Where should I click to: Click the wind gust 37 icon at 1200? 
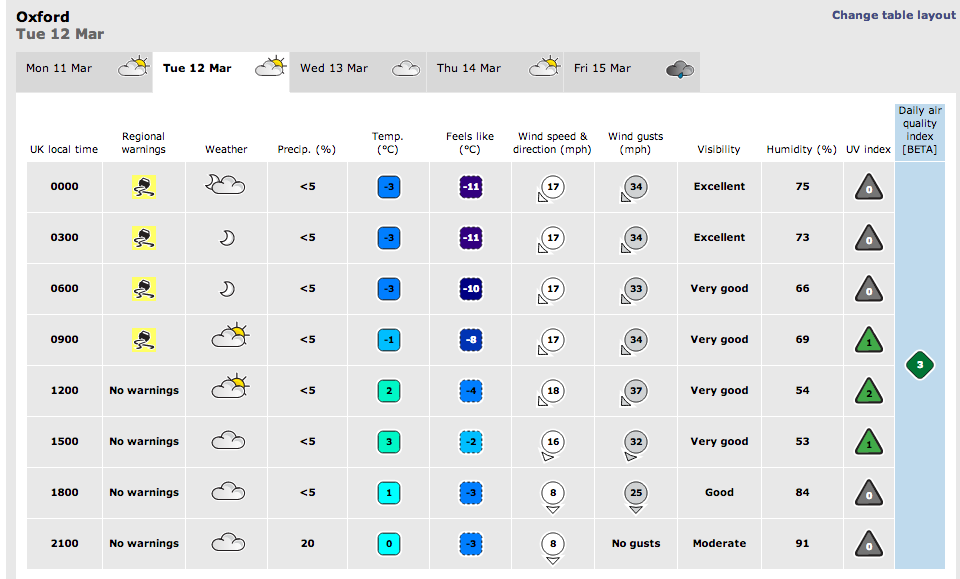(634, 391)
